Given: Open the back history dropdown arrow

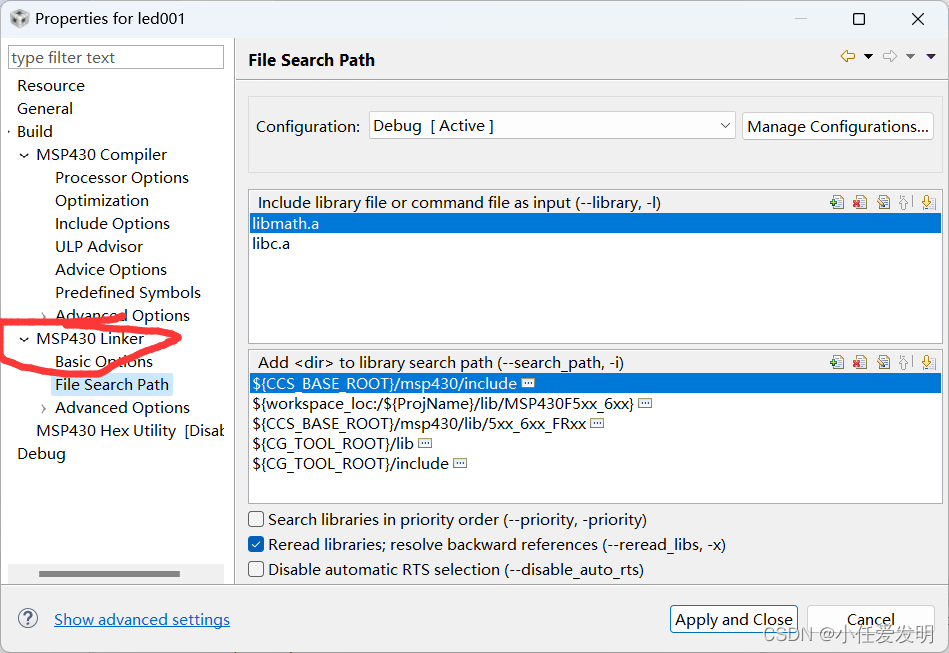Looking at the screenshot, I should [869, 56].
